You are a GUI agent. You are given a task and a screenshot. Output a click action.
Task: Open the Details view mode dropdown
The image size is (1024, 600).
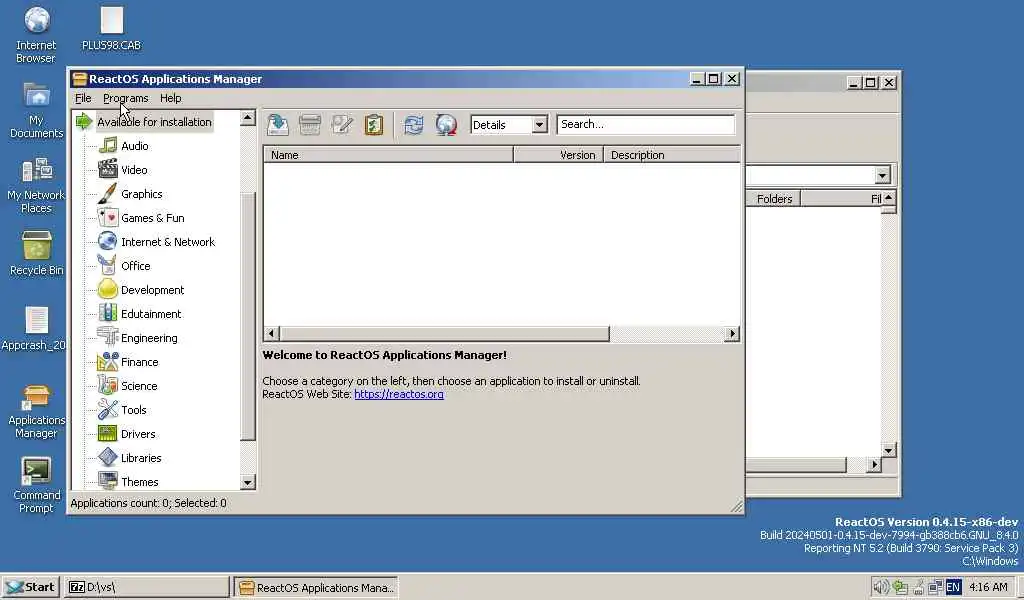[x=539, y=124]
